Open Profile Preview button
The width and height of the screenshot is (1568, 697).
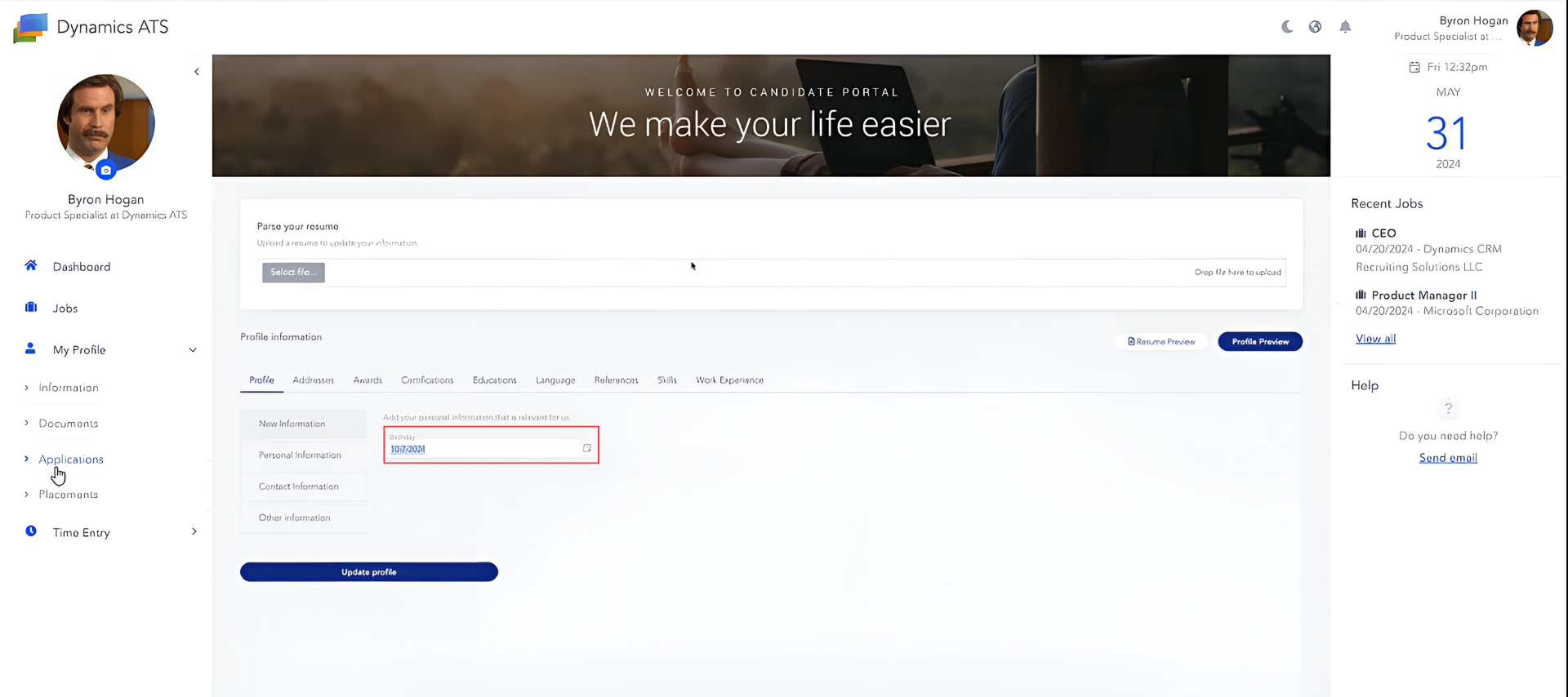1260,342
